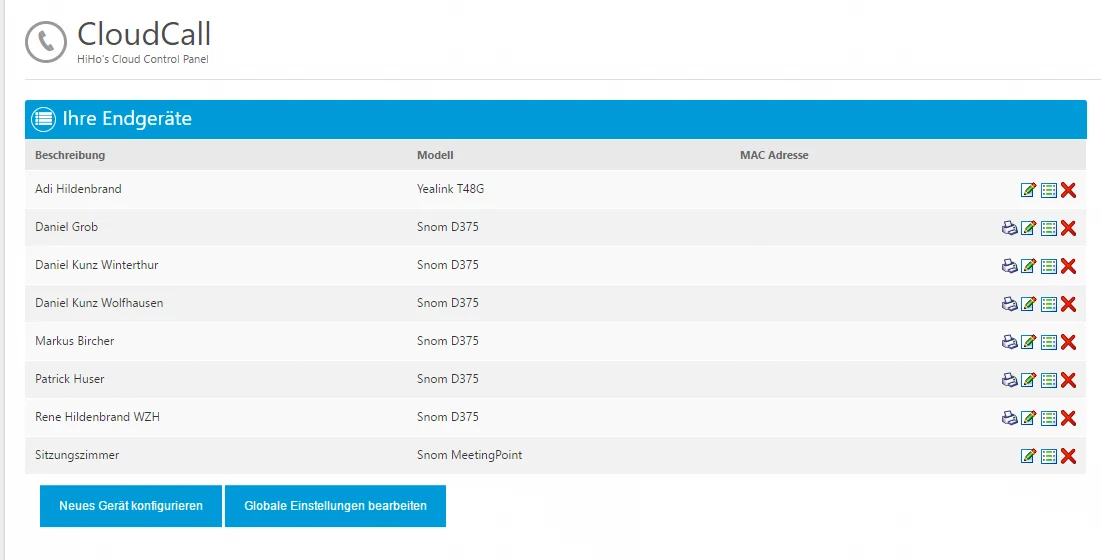Open list icon for Adi Hildenbrand
This screenshot has height=560, width=1101.
(x=1048, y=190)
